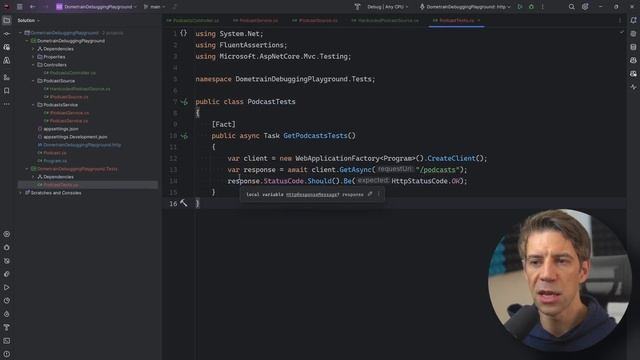Viewport: 640px width, 360px height.
Task: Open the Notifications bell panel
Action: [x=633, y=20]
